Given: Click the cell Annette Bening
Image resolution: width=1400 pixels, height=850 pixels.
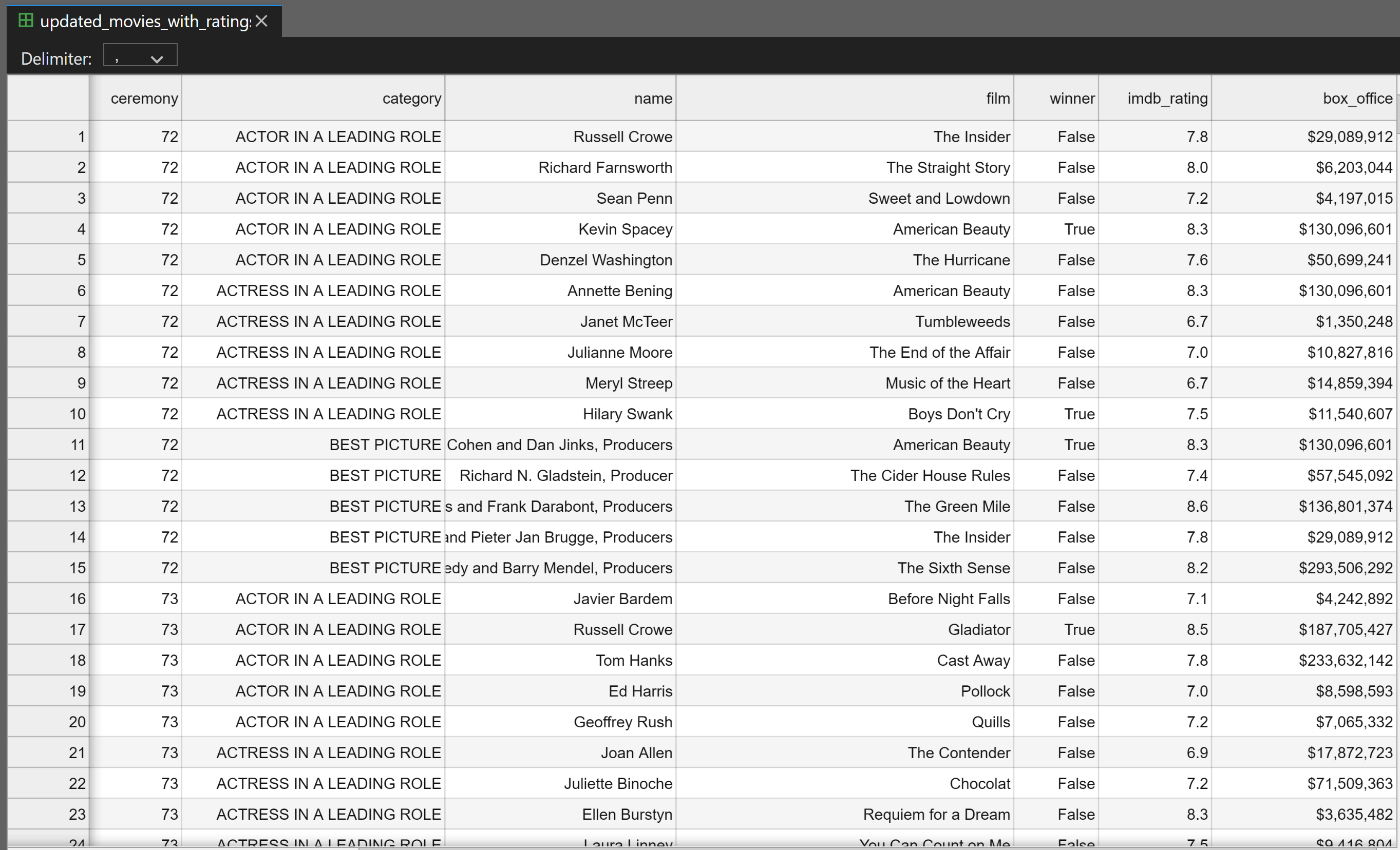Looking at the screenshot, I should 560,291.
